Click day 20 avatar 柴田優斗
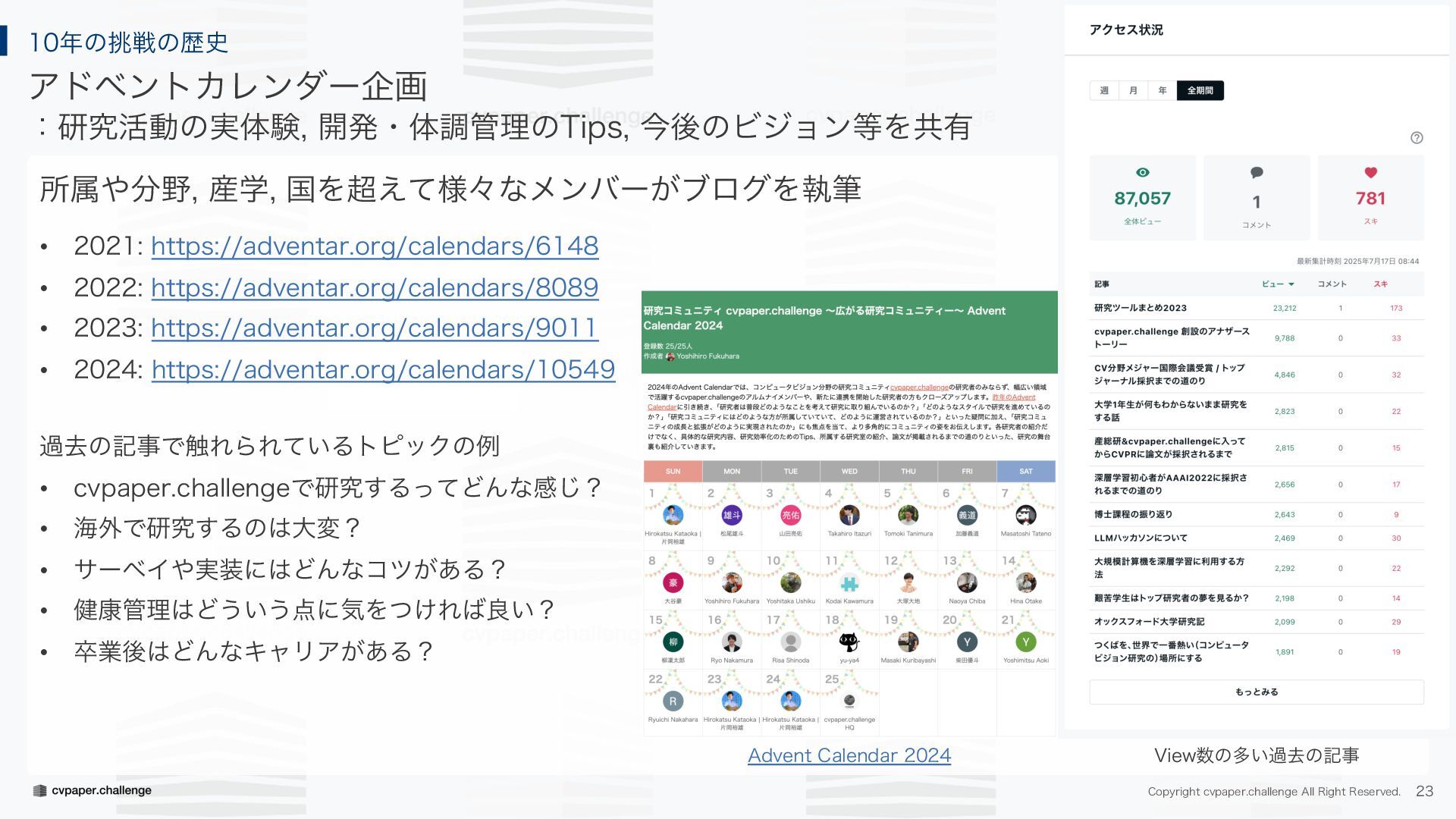The image size is (1456, 819). (x=967, y=642)
